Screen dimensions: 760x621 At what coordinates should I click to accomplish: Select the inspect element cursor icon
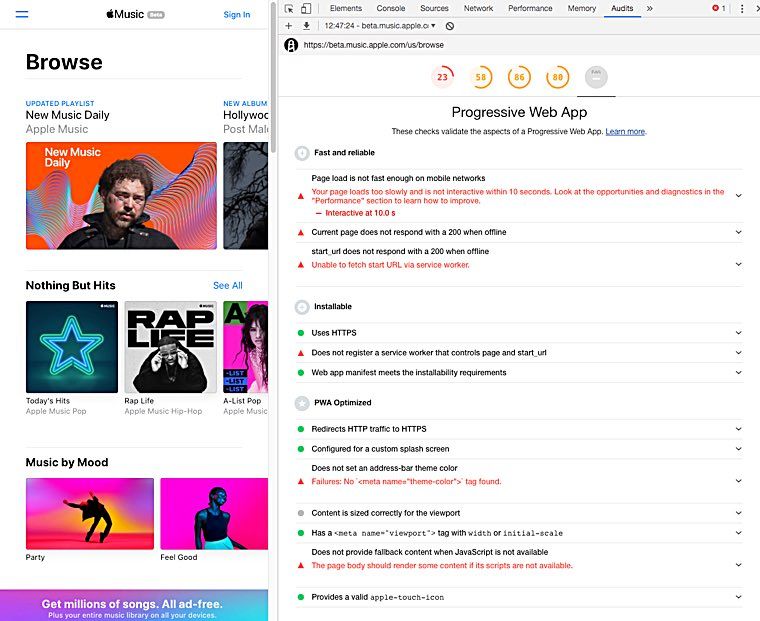(289, 8)
